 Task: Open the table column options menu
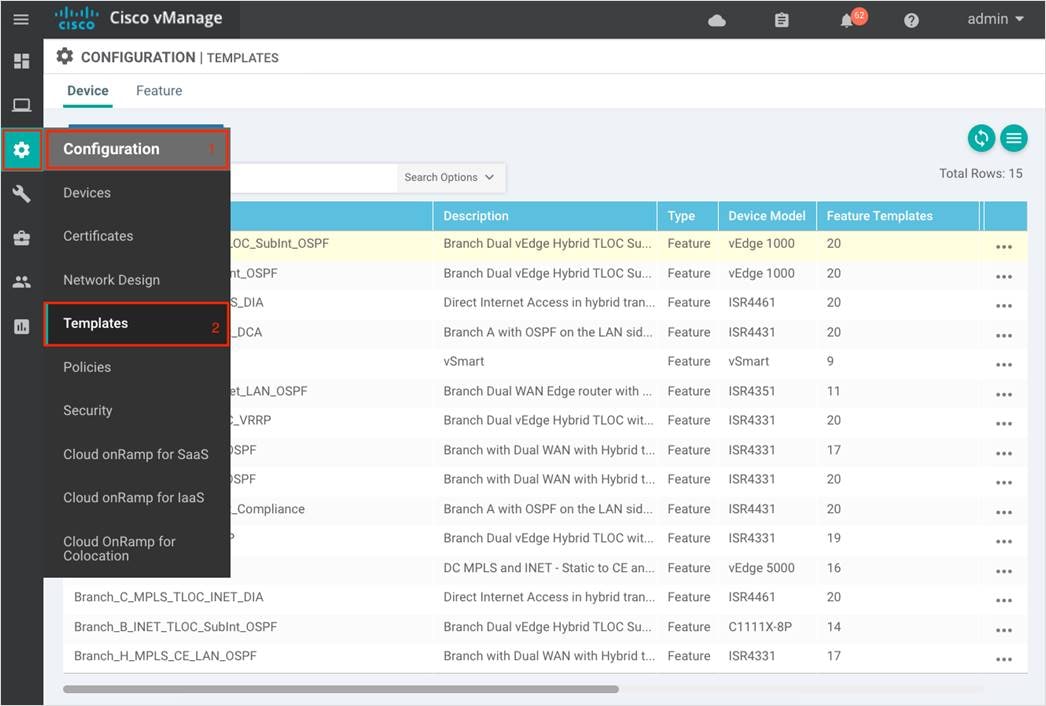tap(1013, 138)
